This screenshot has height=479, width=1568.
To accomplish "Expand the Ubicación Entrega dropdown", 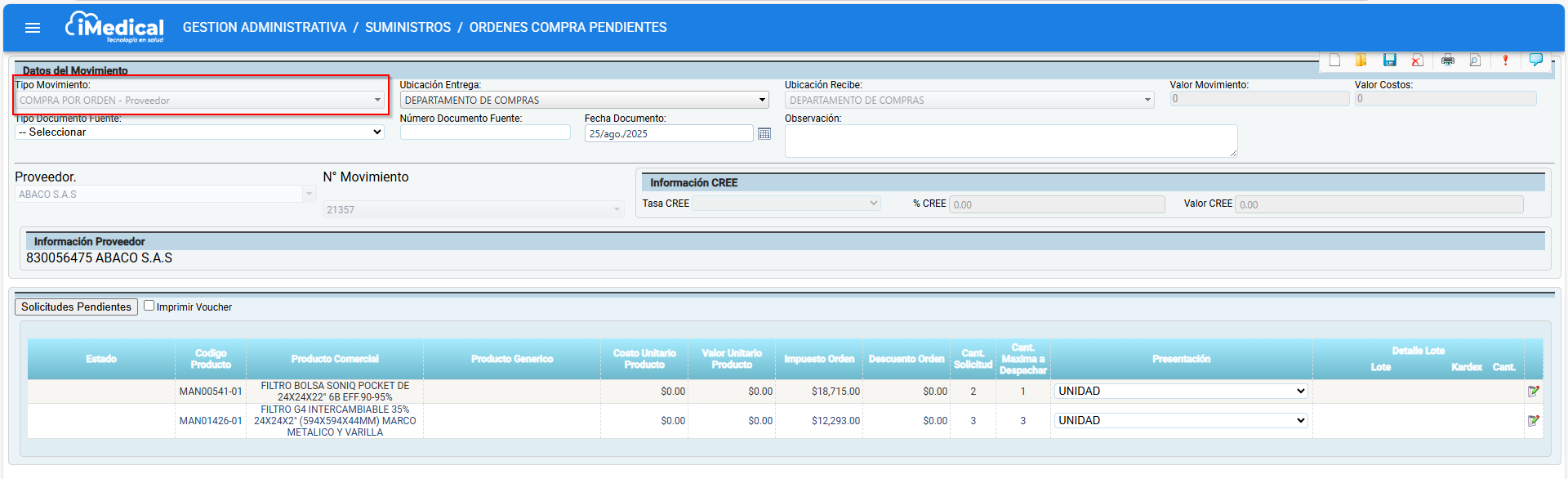I will click(584, 100).
